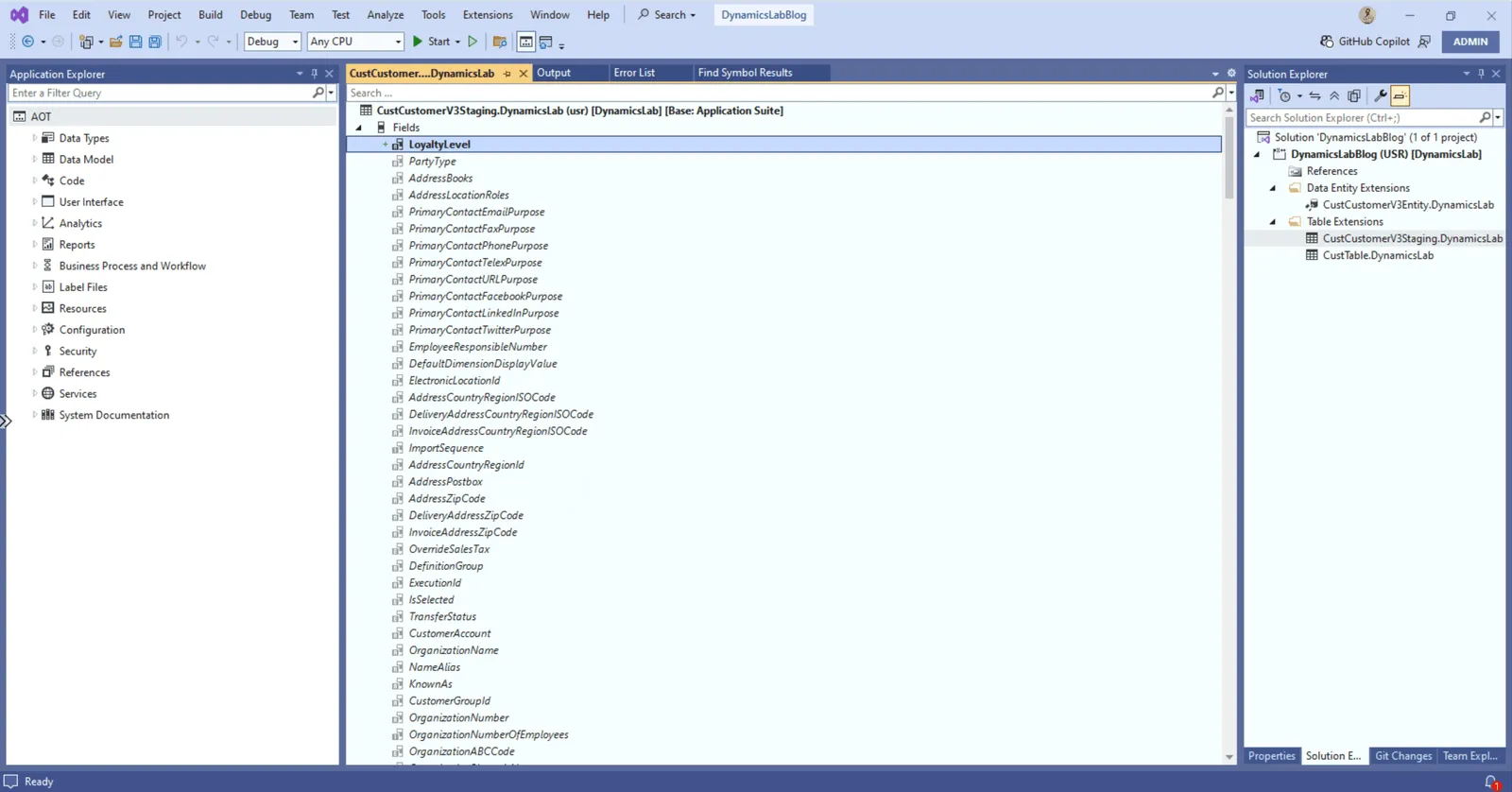
Task: Click the Undo arrow icon
Action: pos(181,42)
